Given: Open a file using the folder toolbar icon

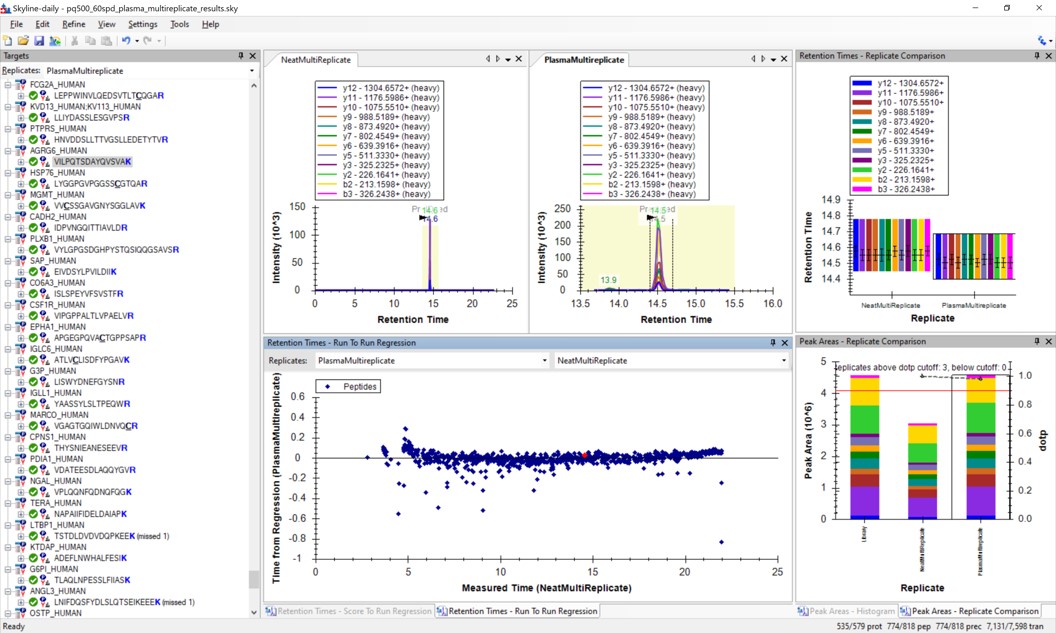Looking at the screenshot, I should click(24, 41).
